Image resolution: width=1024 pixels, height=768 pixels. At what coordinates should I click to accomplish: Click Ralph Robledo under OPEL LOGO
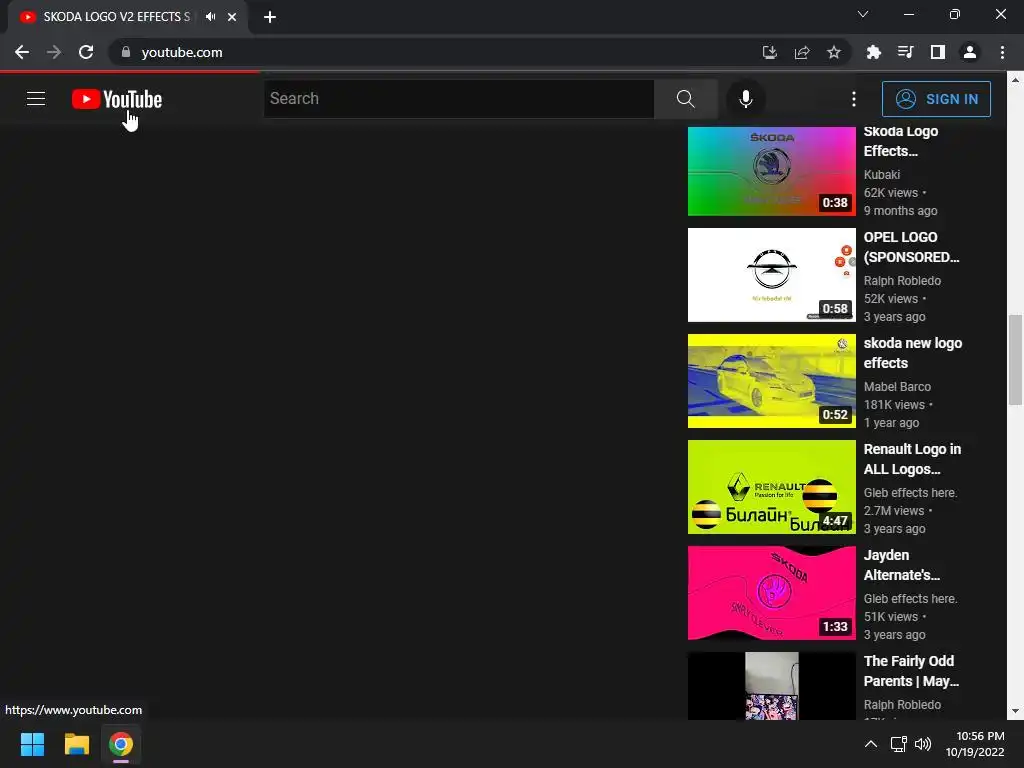tap(902, 281)
